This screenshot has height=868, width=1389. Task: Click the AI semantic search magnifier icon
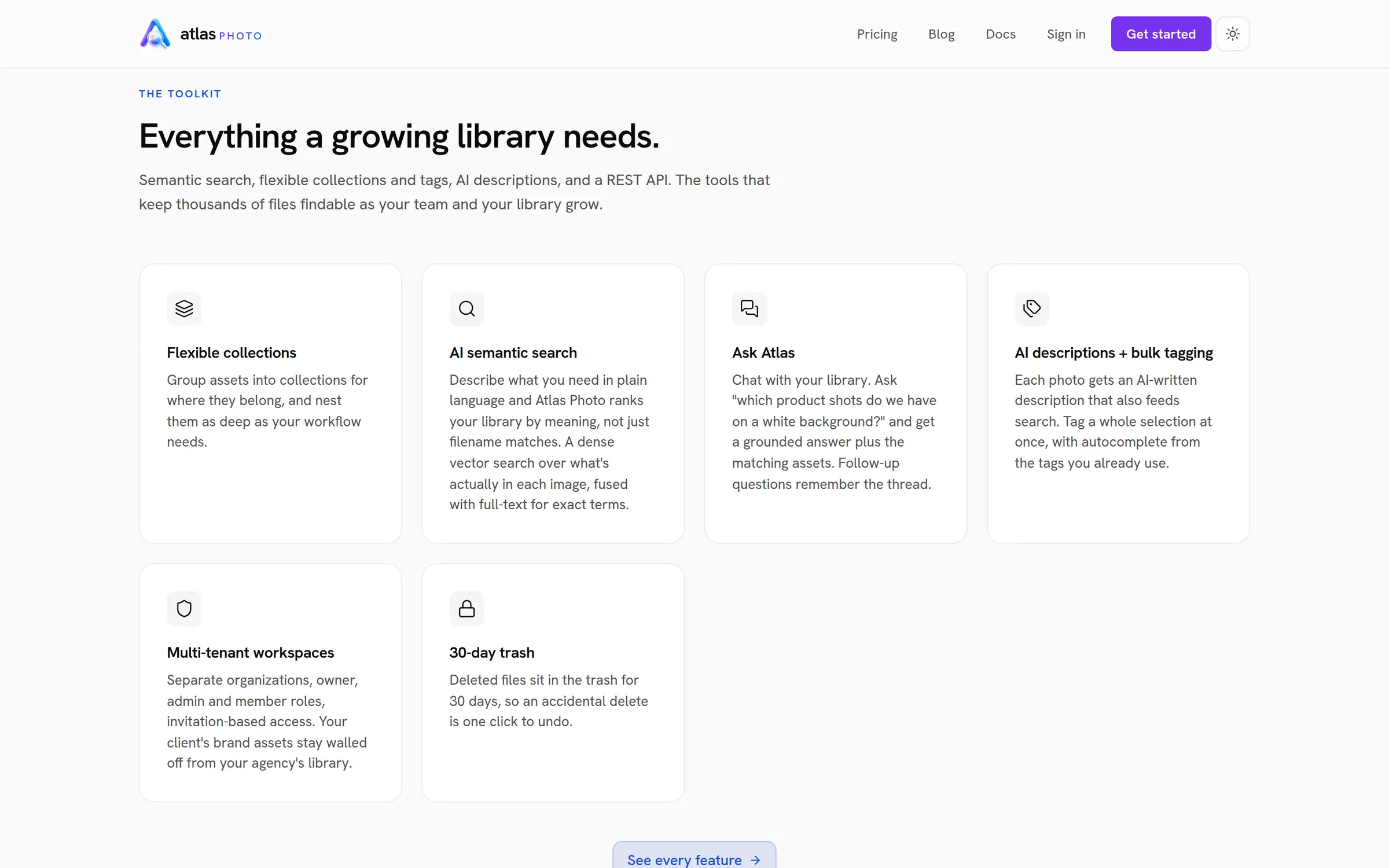466,308
